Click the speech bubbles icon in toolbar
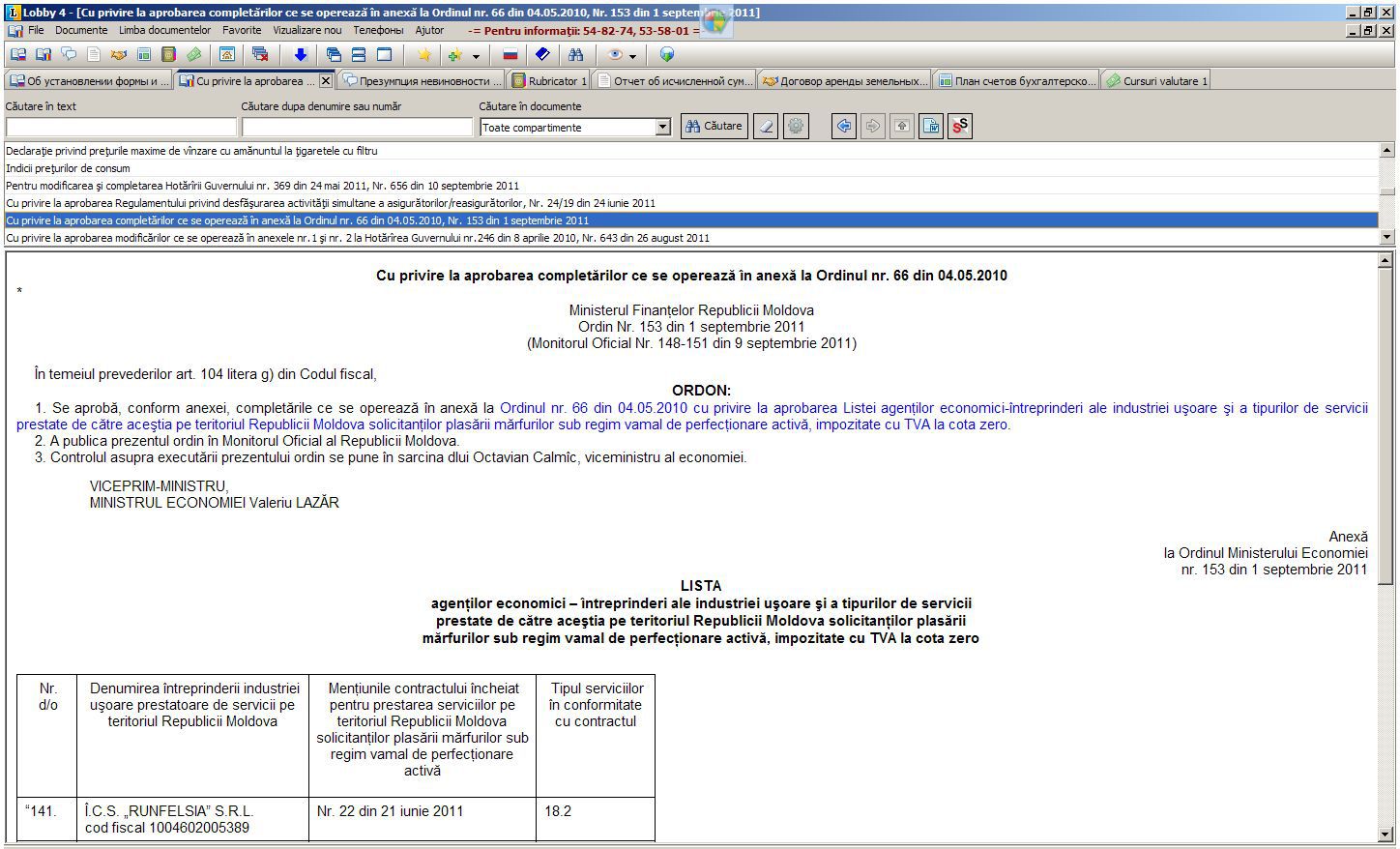The width and height of the screenshot is (1400, 849). coord(69,55)
